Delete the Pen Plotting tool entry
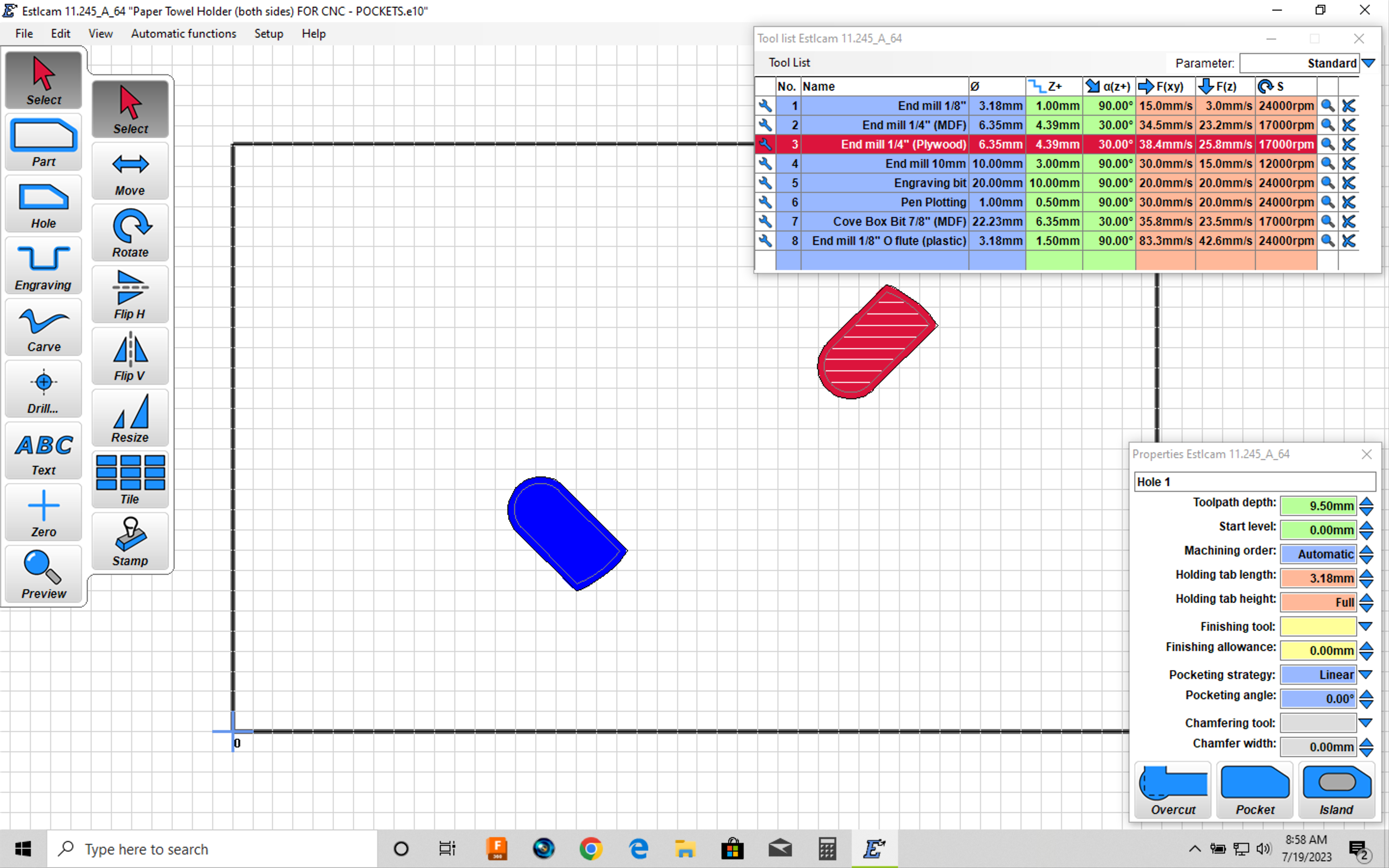This screenshot has width=1389, height=868. (x=1349, y=202)
